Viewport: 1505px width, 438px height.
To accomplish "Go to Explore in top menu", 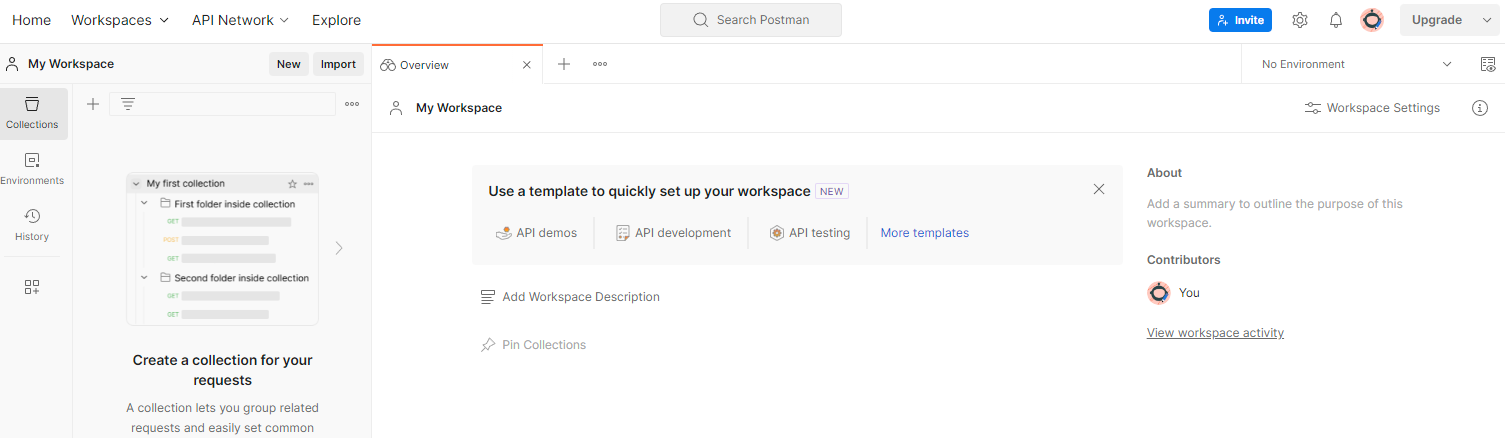I will 336,20.
